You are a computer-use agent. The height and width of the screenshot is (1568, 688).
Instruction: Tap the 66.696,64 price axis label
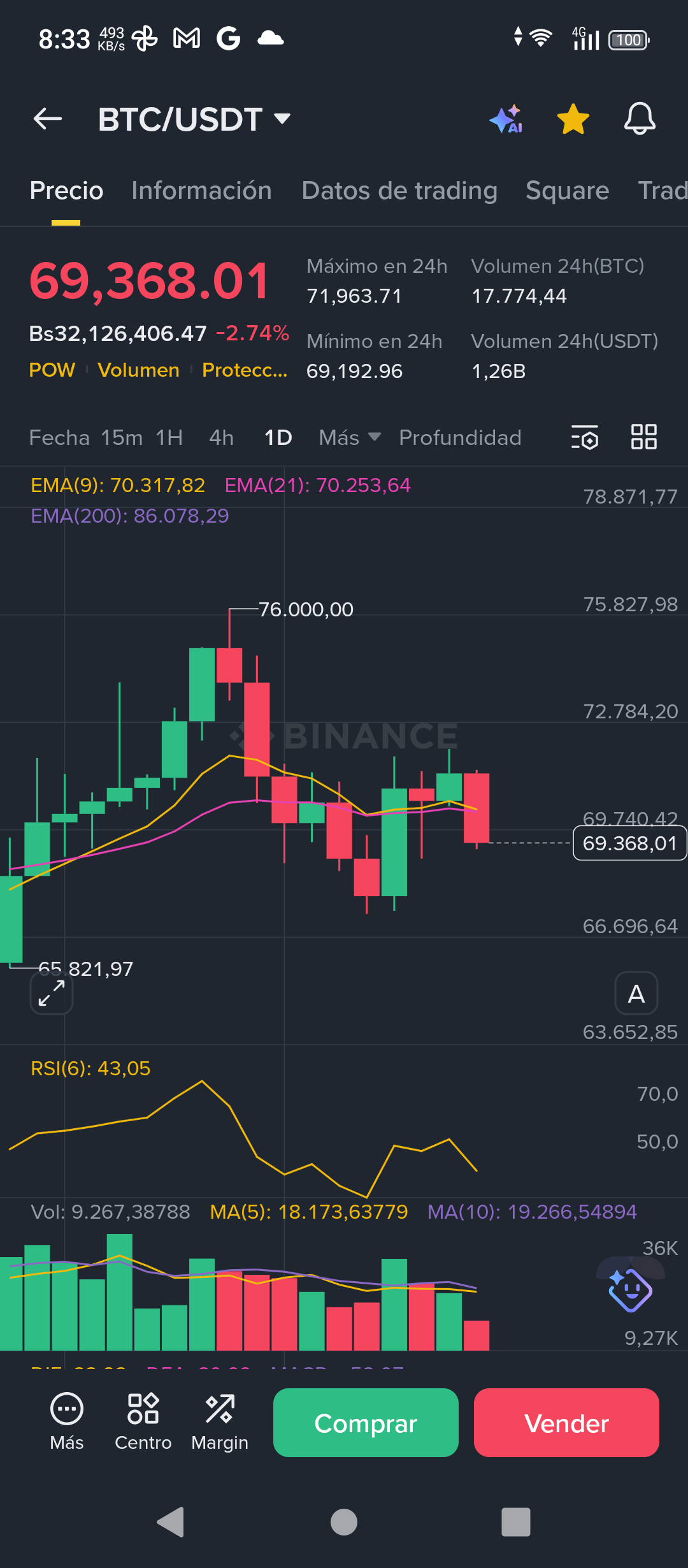click(x=631, y=926)
